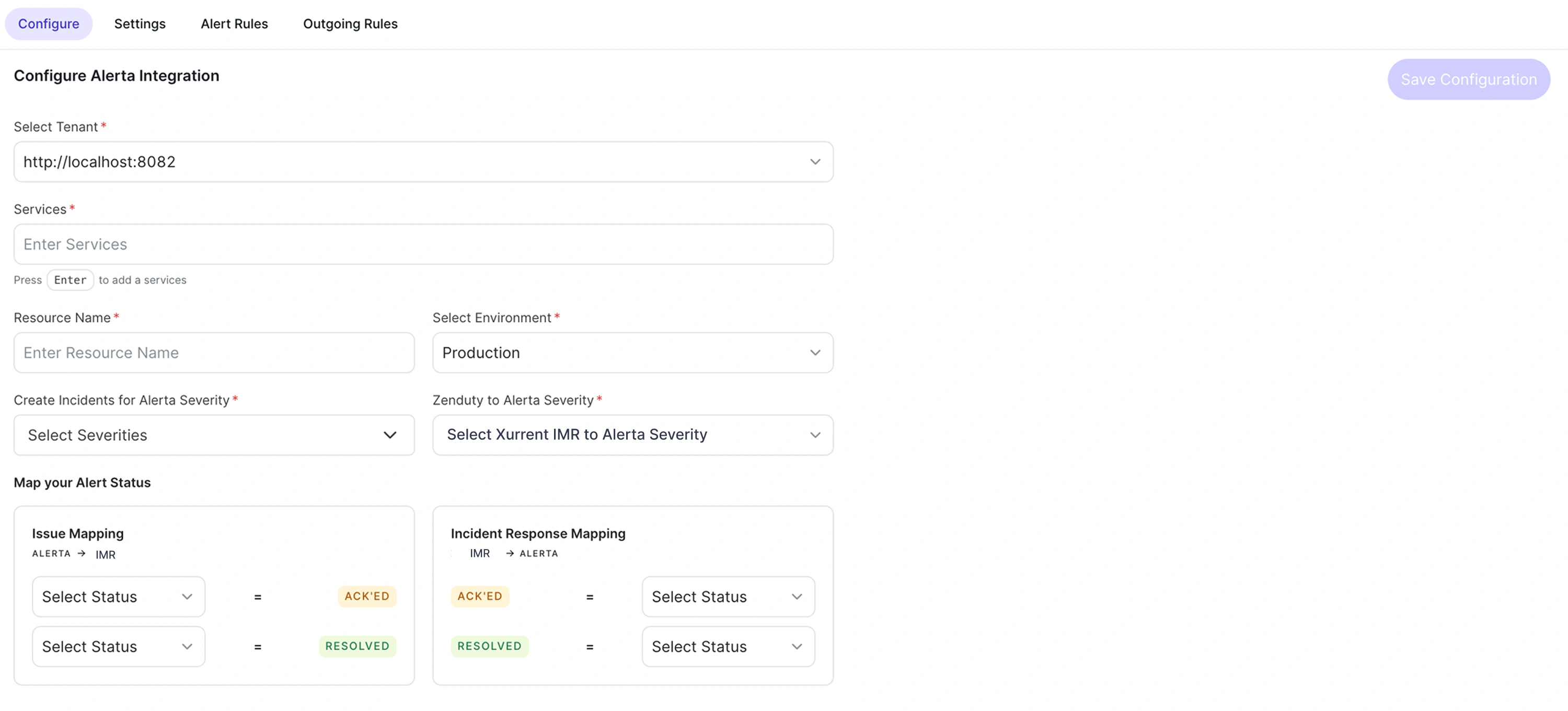
Task: Click the Enter Resource Name field
Action: point(213,353)
